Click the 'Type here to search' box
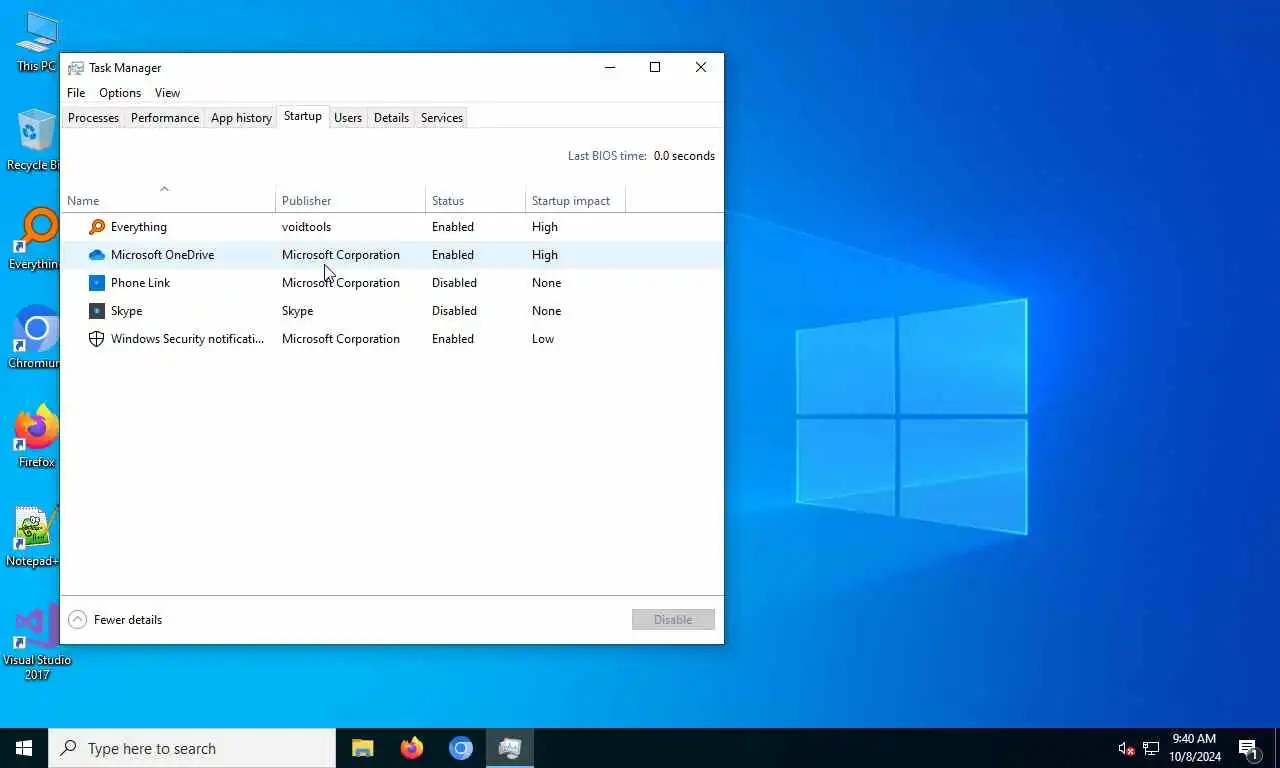The height and width of the screenshot is (768, 1280). [192, 748]
